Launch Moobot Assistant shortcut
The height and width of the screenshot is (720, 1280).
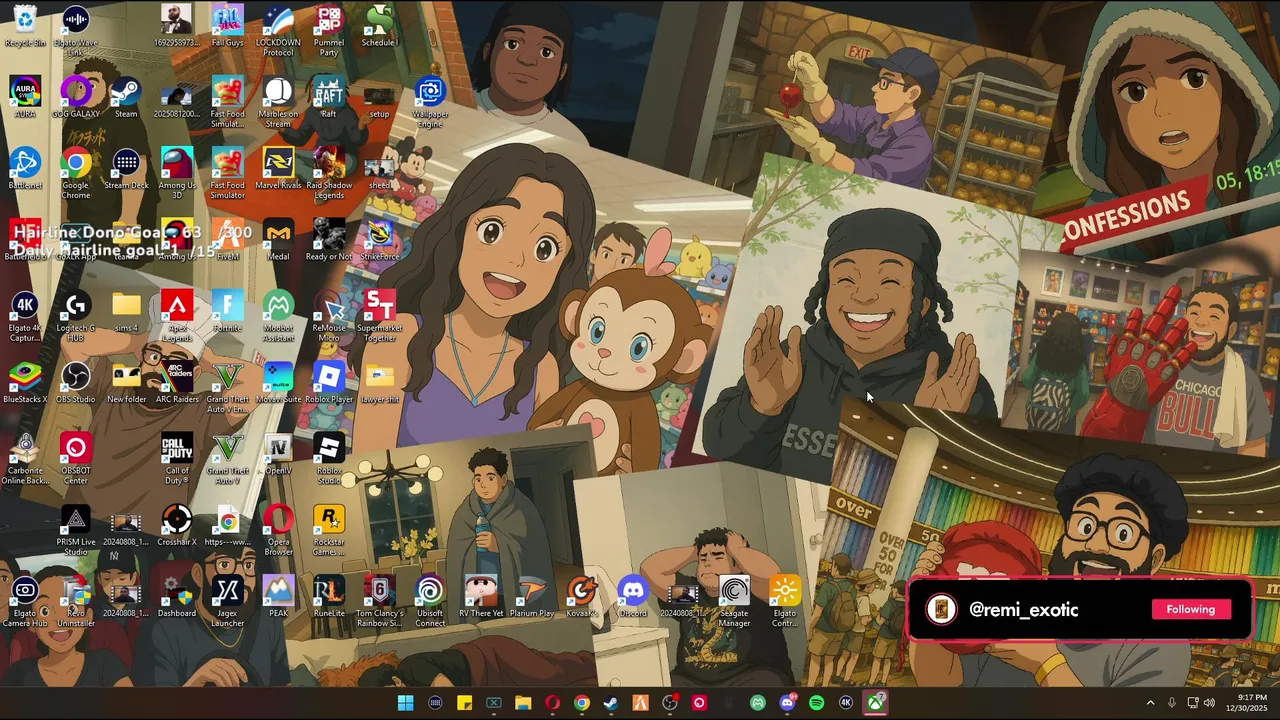click(x=278, y=316)
